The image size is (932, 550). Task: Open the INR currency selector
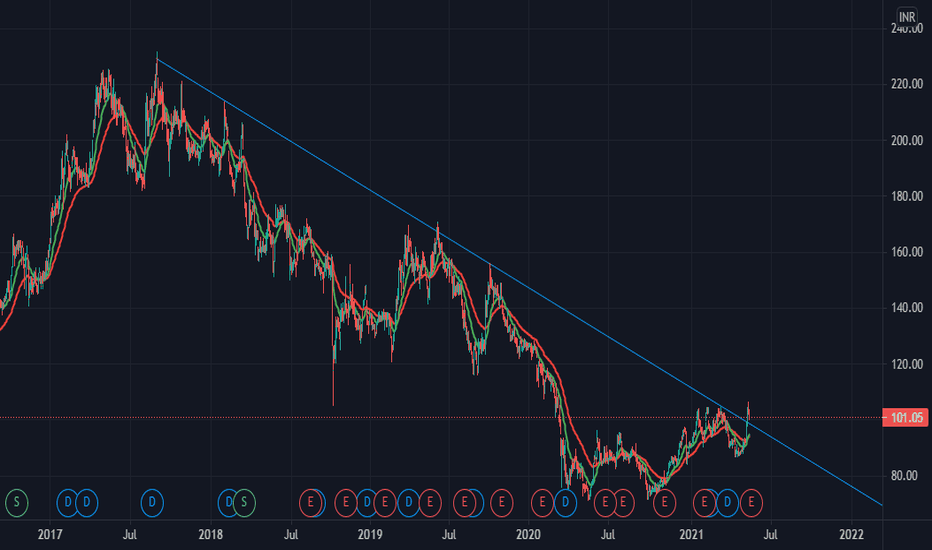click(x=907, y=17)
